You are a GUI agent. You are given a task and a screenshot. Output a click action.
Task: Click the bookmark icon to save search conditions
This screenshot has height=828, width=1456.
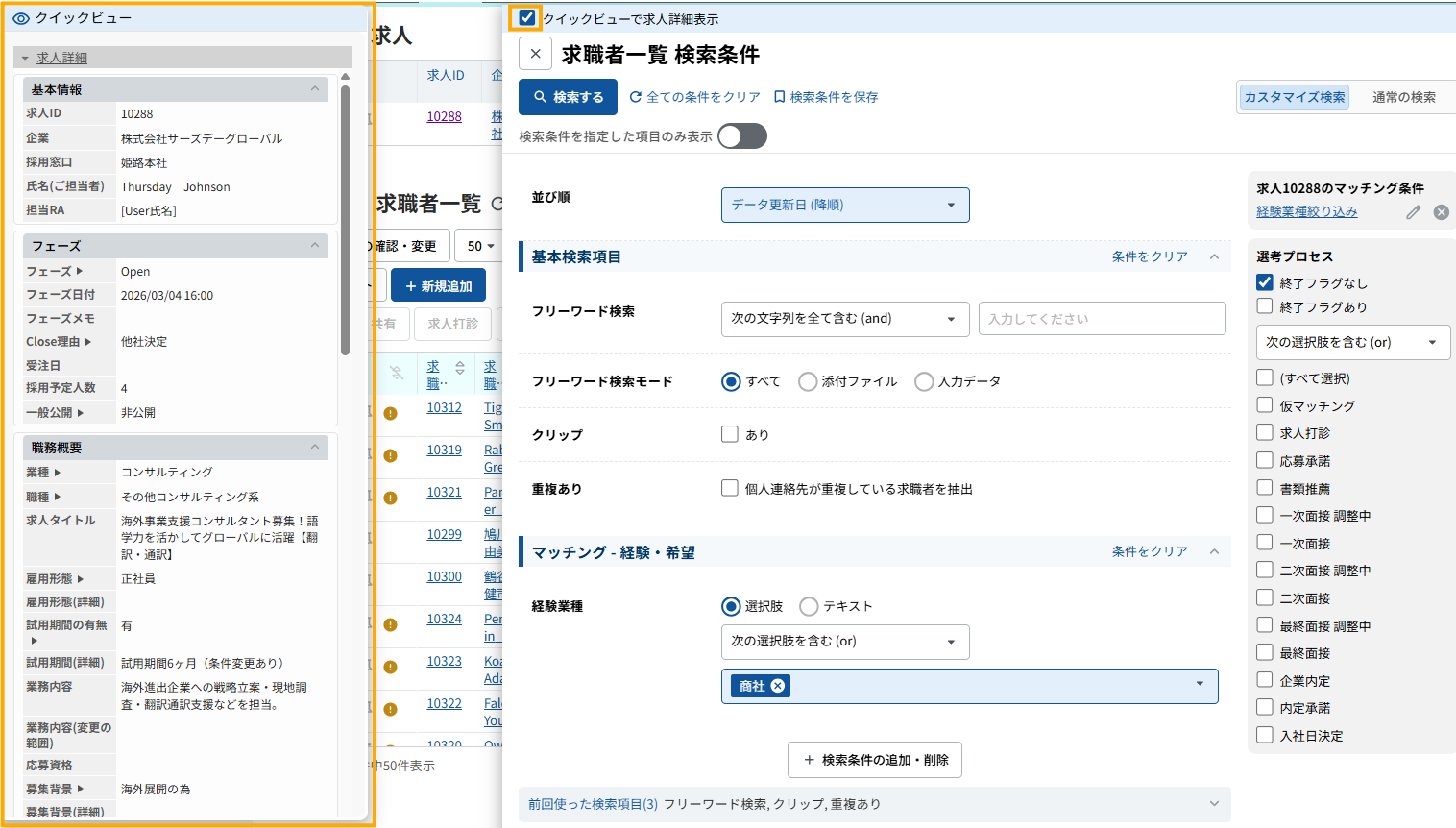click(x=780, y=97)
